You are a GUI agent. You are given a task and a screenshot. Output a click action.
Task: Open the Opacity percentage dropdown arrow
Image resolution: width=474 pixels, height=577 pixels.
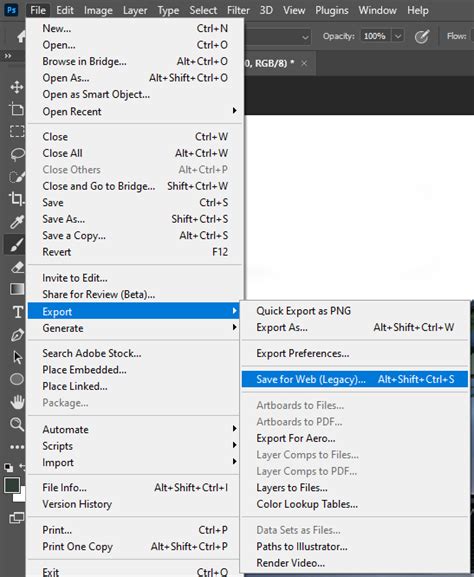click(398, 36)
